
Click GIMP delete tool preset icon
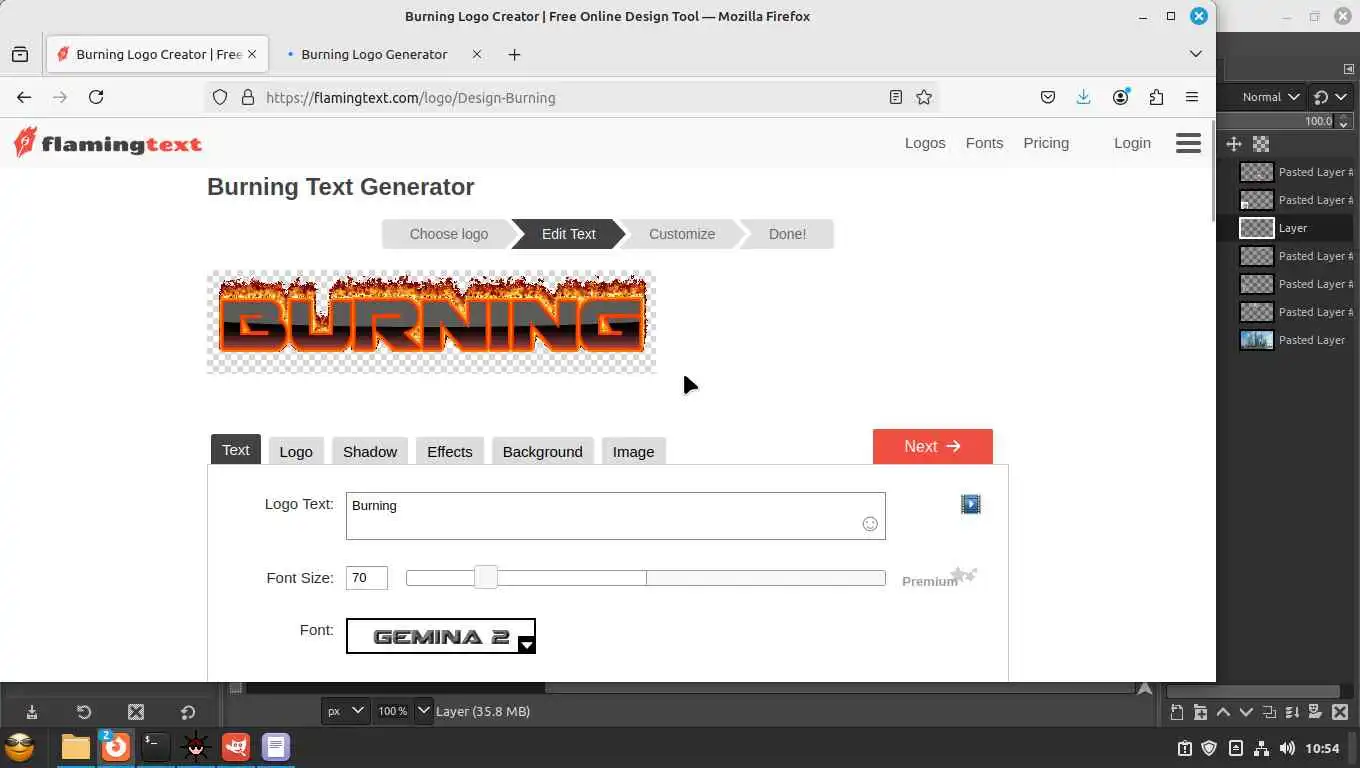click(136, 712)
